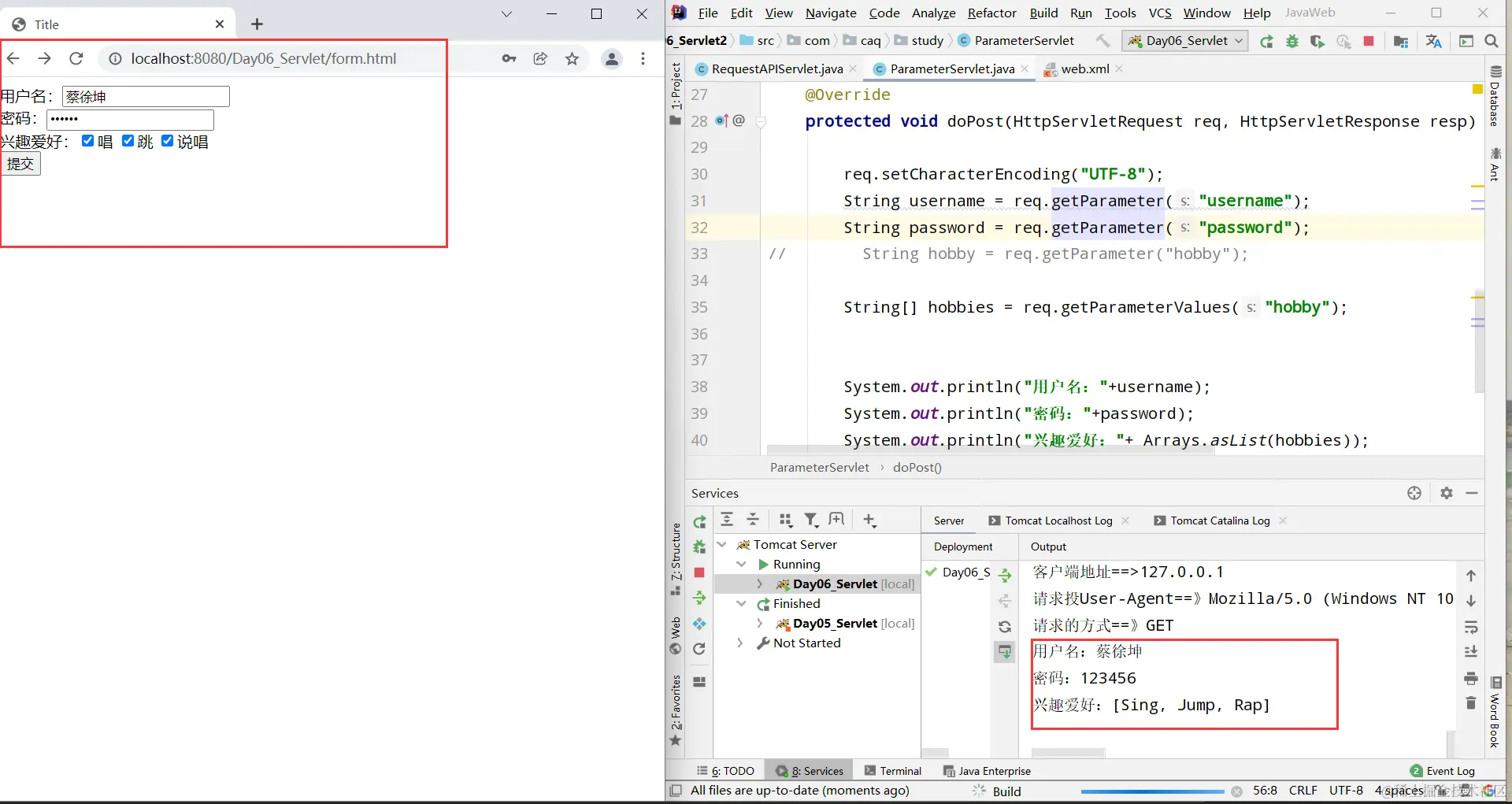Screen dimensions: 1512x804
Task: Click the UTF-8 encoding status bar item
Action: pos(1346,791)
